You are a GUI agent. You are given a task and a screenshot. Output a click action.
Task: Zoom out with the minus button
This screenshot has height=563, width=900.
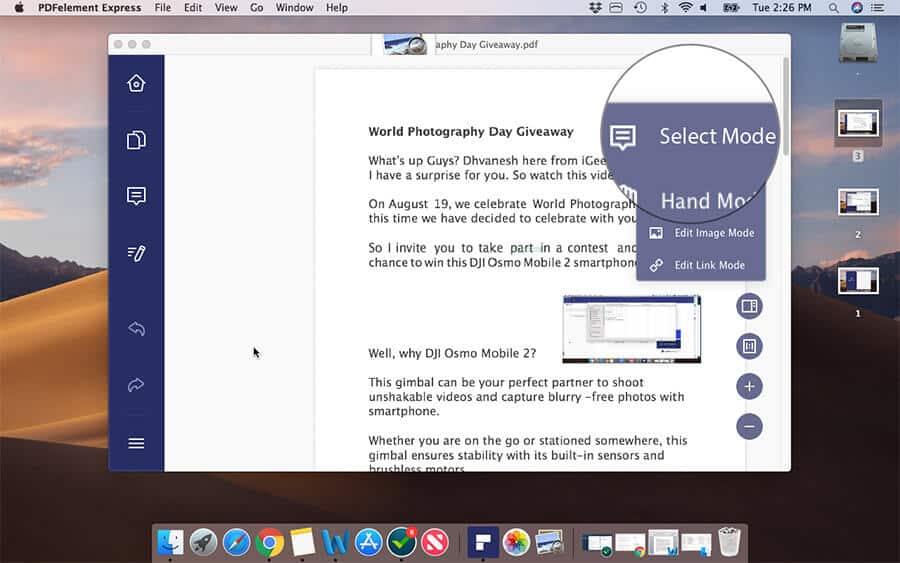749,426
